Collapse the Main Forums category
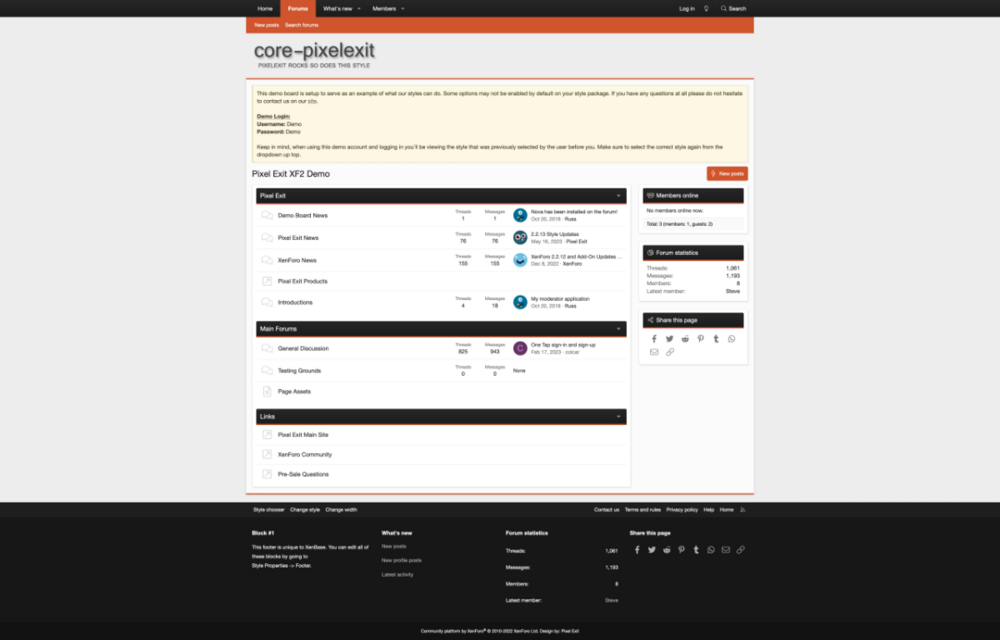Screen dimensions: 1000x640 pyautogui.click(x=619, y=328)
